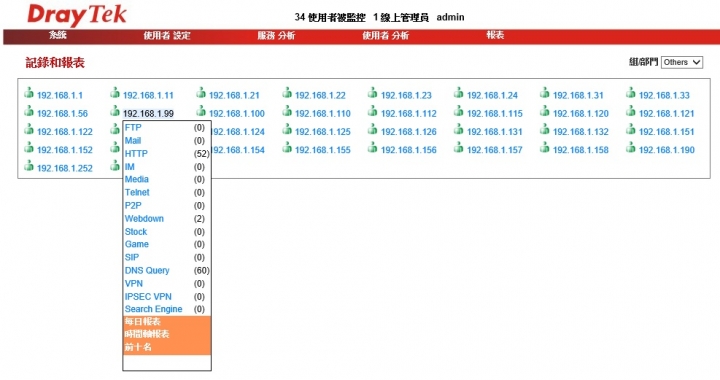
Task: Open host 192.168.1.158
Action: click(x=580, y=150)
